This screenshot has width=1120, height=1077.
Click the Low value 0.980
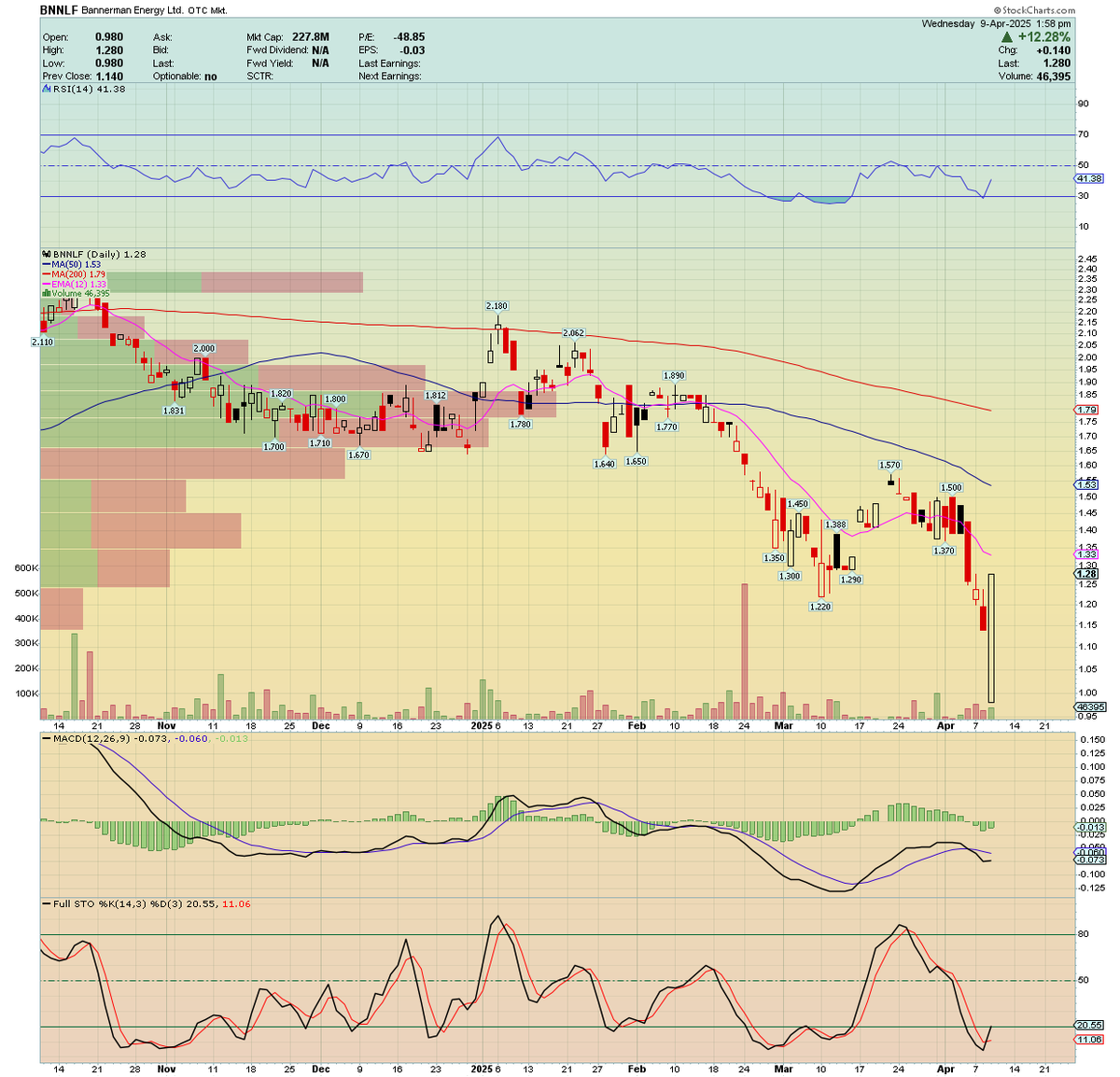108,63
